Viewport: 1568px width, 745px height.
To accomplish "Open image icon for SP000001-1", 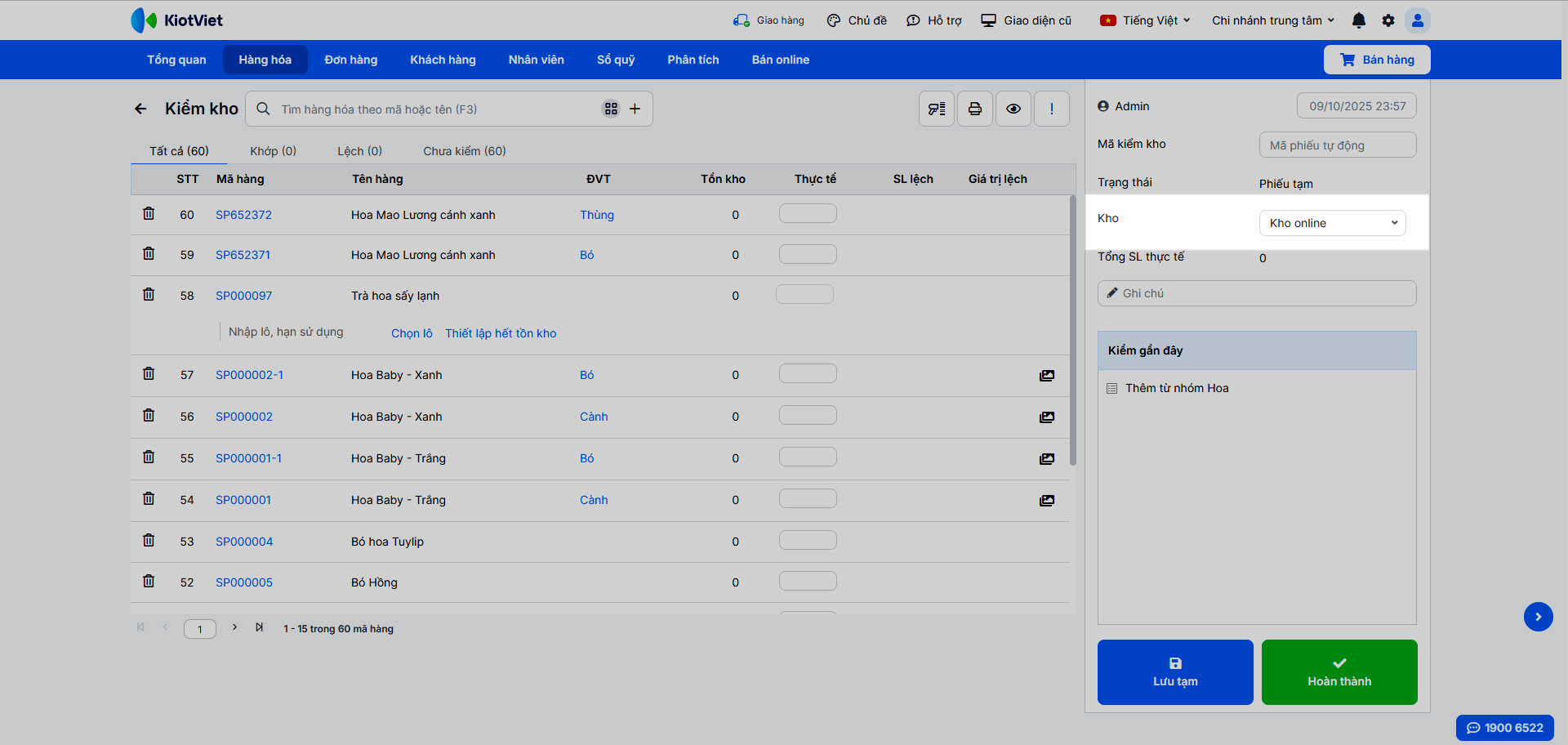I will 1047,459.
